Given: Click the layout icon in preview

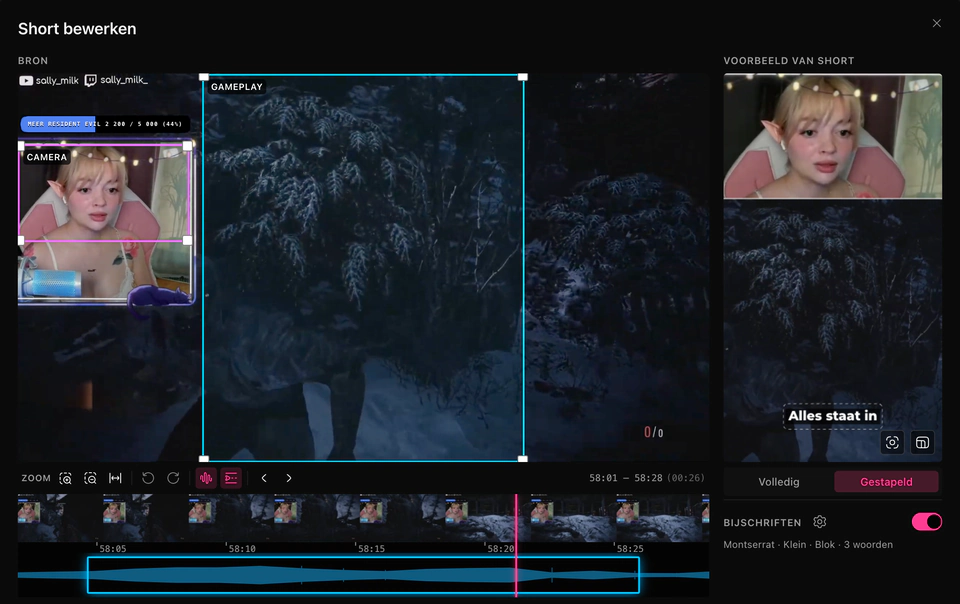Looking at the screenshot, I should [922, 442].
